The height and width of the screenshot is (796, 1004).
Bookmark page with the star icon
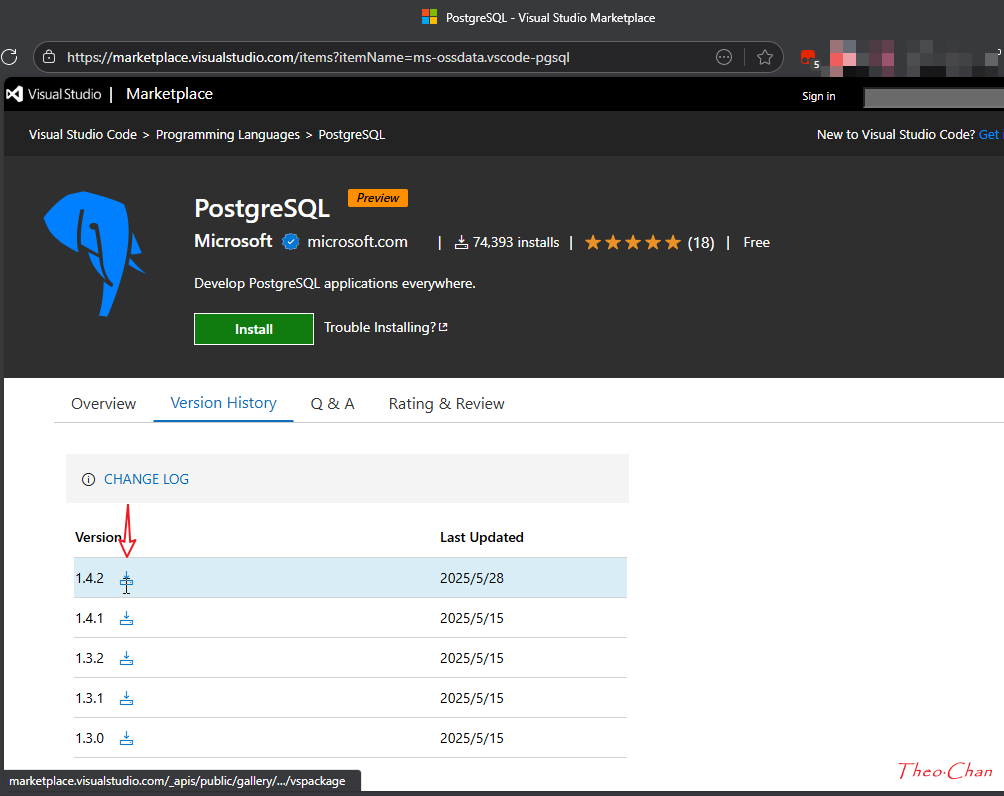pos(765,57)
